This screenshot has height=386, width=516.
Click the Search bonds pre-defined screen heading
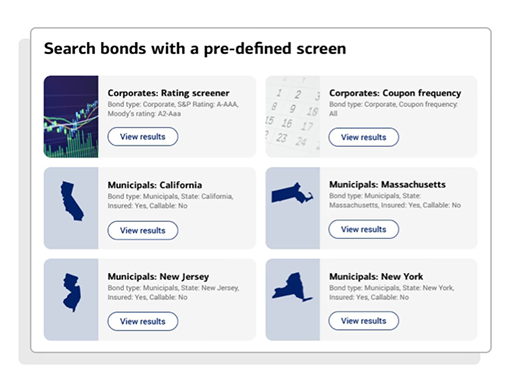click(x=195, y=49)
